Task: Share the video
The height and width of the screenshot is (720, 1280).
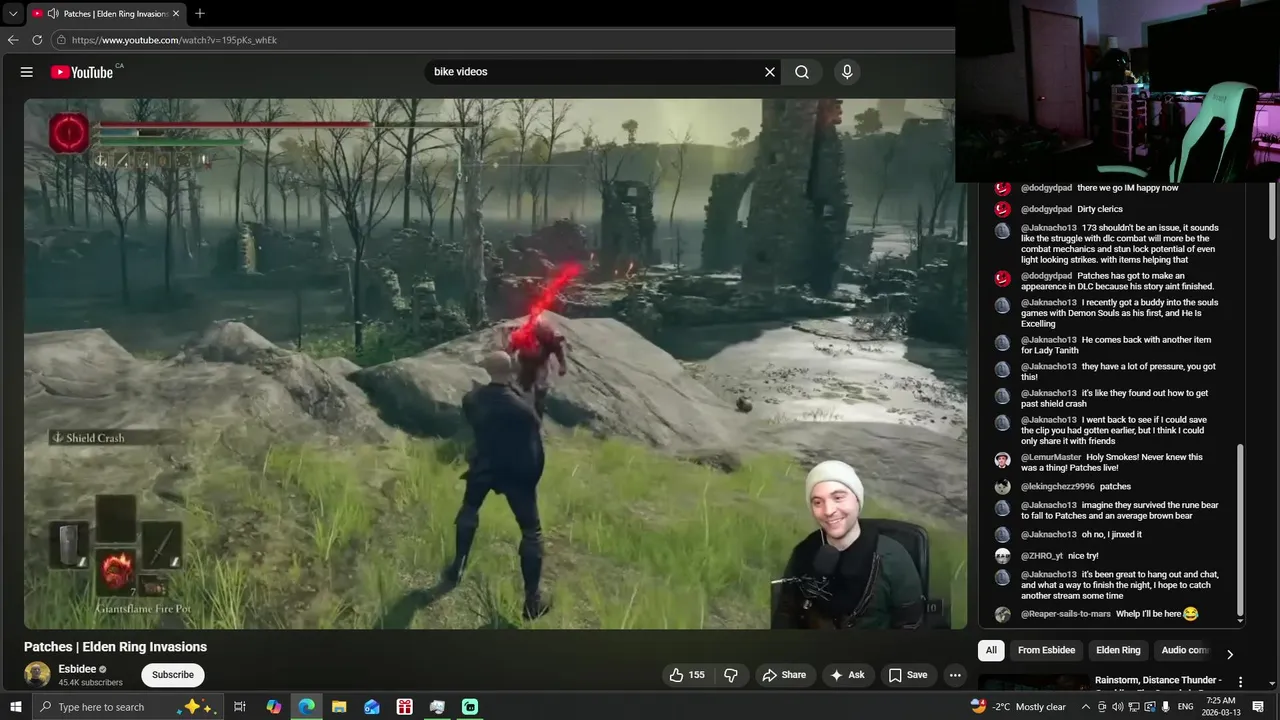Action: (784, 675)
